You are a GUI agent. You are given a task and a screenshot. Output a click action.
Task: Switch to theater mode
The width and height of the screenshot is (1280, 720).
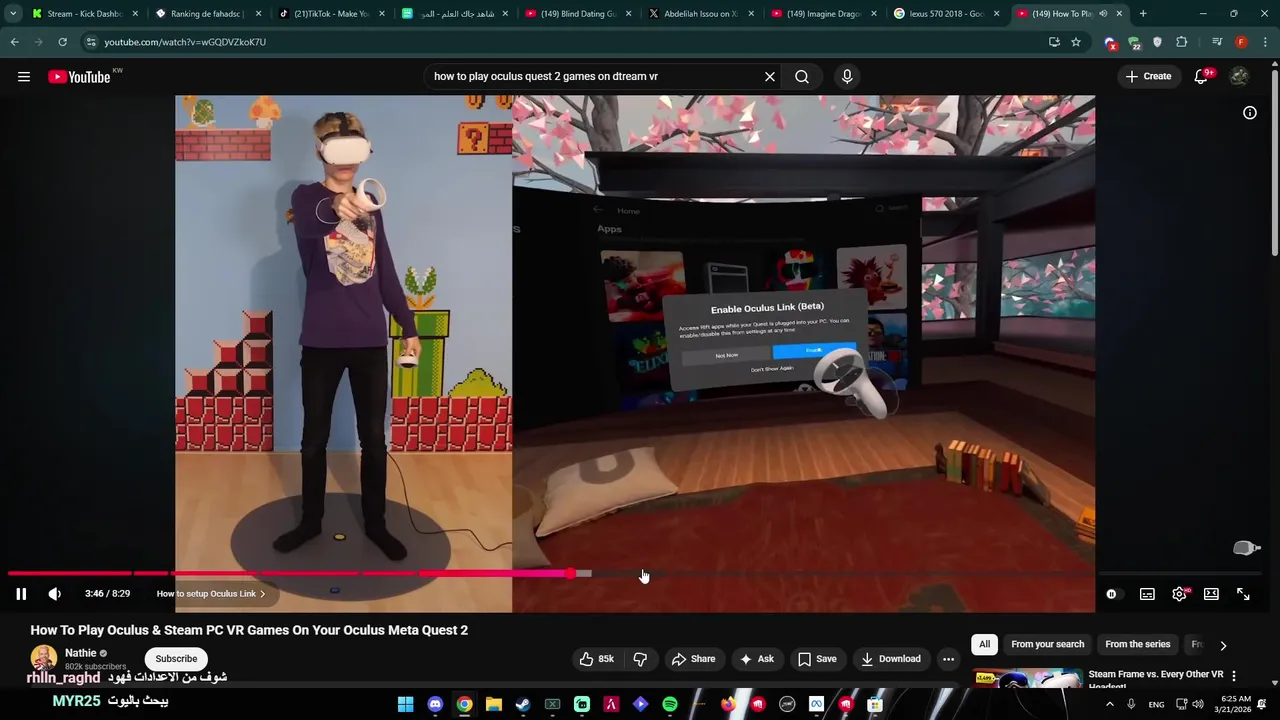[1211, 594]
